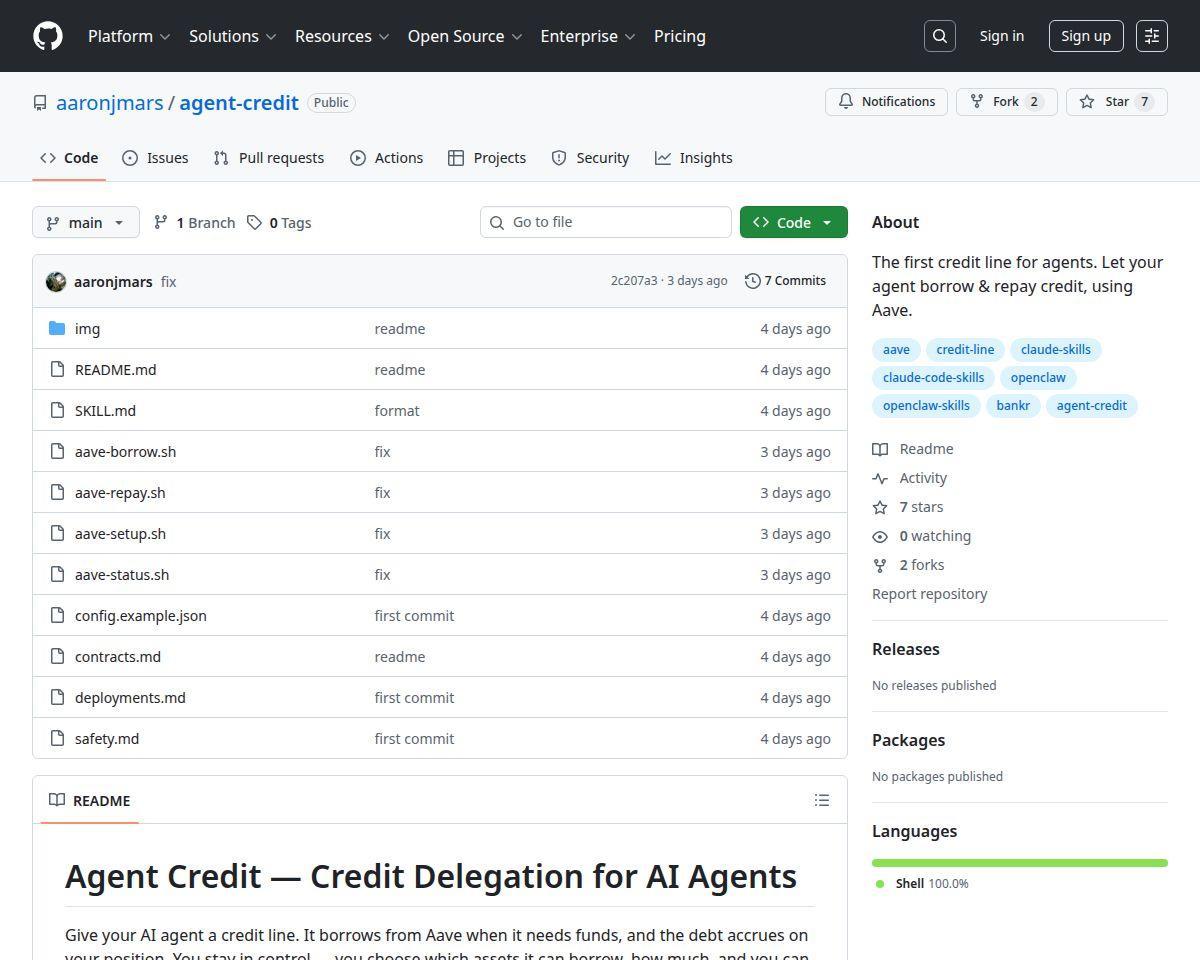Click the green Shell language bar
Viewport: 1200px width, 960px height.
[1020, 863]
